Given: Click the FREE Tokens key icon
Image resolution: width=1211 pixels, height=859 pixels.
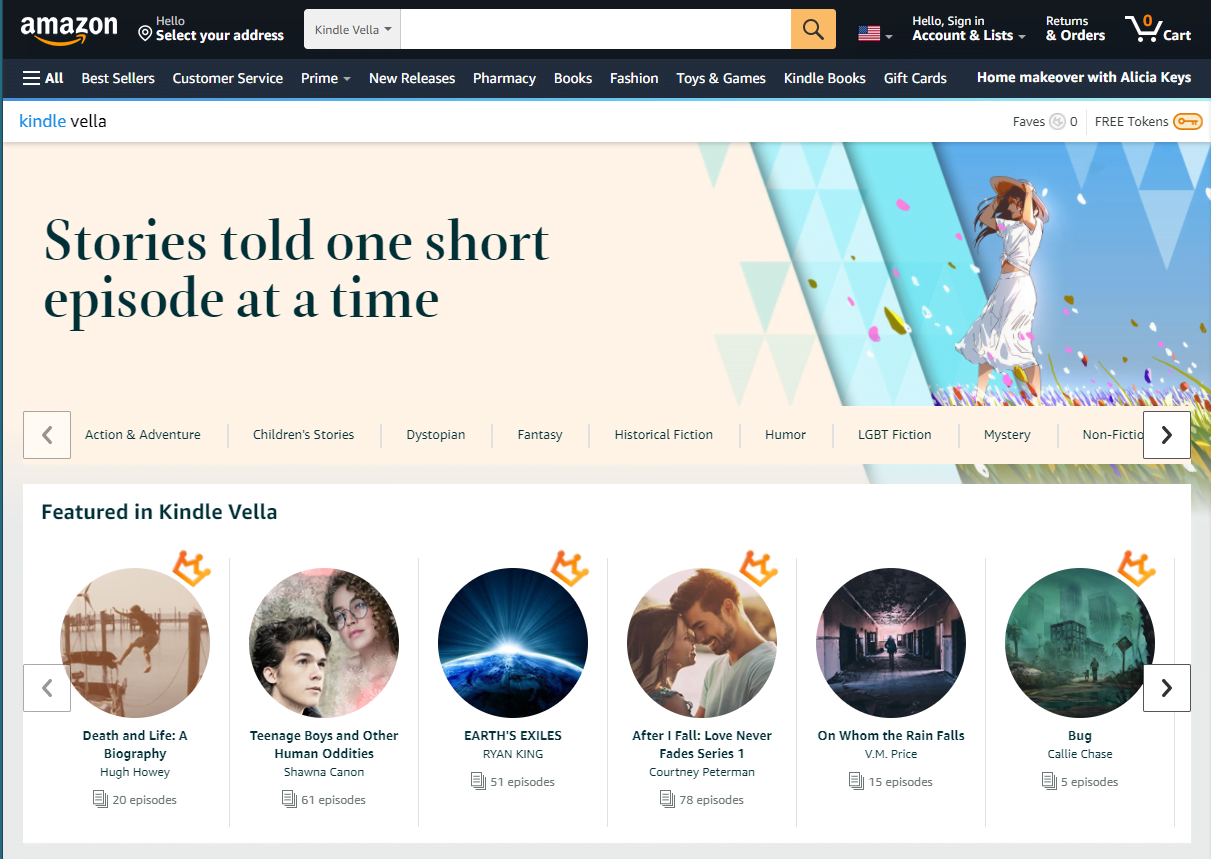Looking at the screenshot, I should pos(1188,122).
